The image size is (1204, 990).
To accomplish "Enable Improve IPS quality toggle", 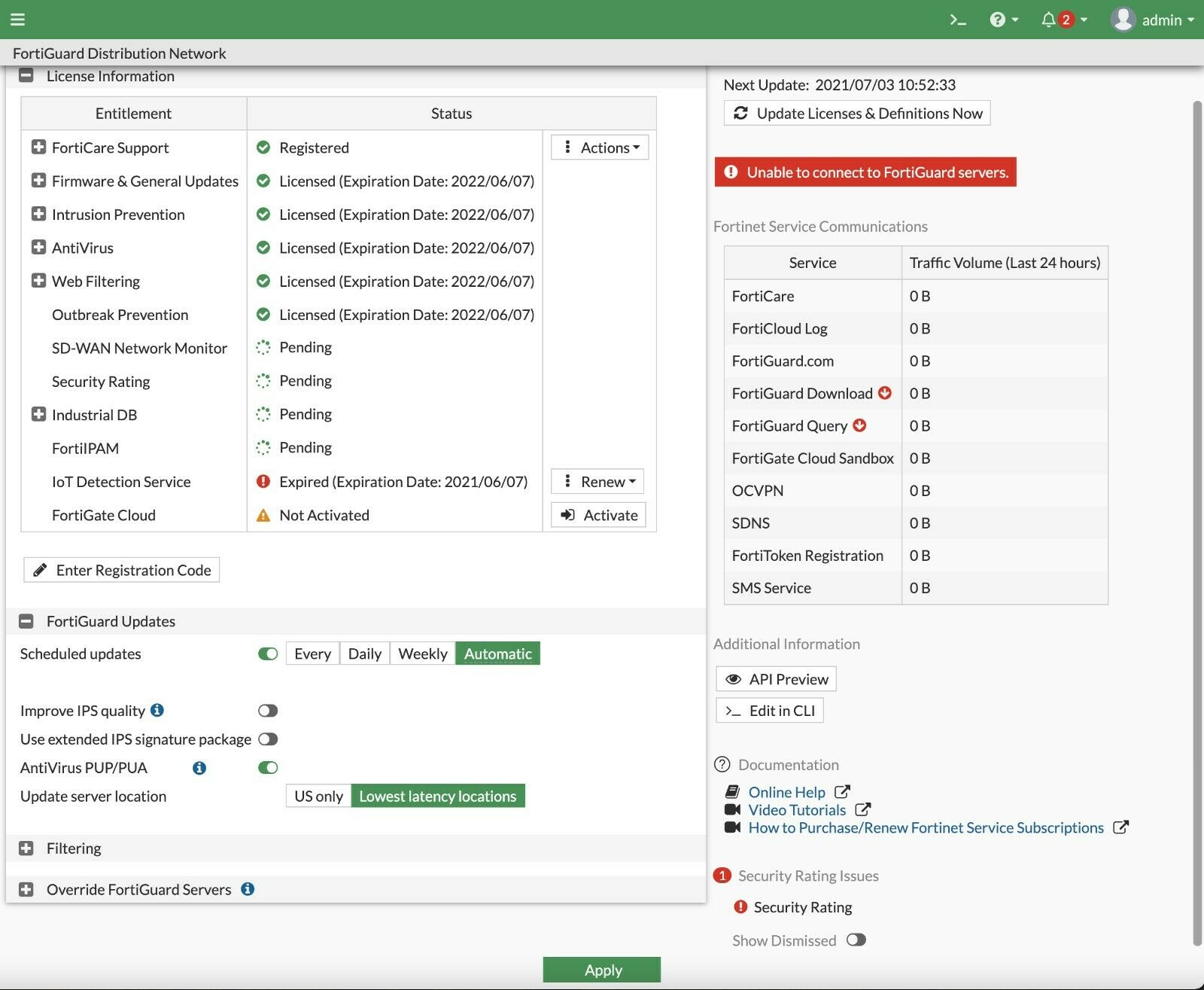I will point(268,711).
